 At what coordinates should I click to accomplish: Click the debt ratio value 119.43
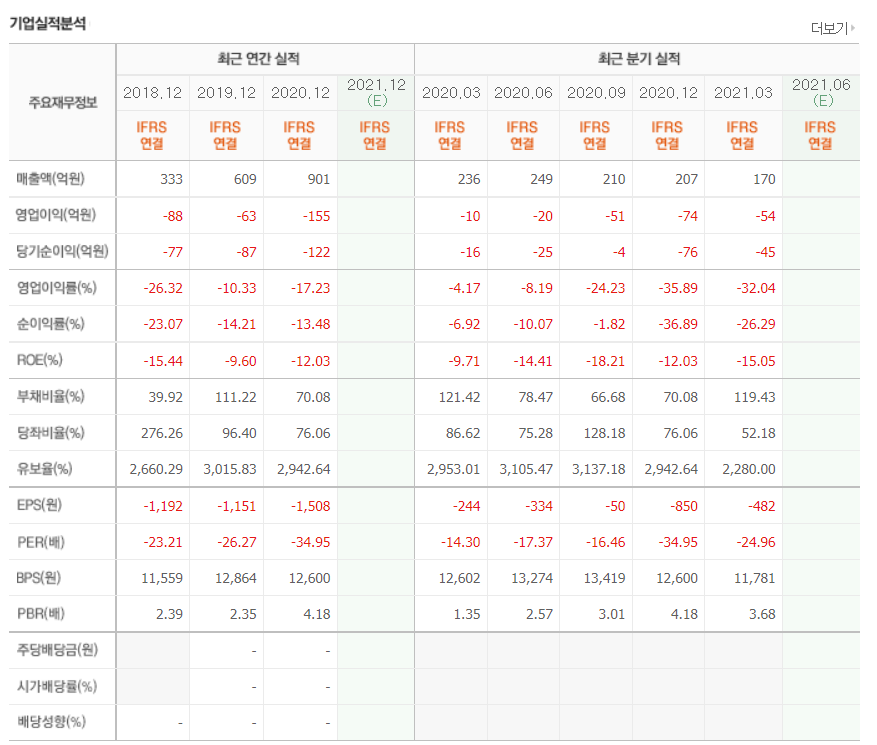(755, 398)
